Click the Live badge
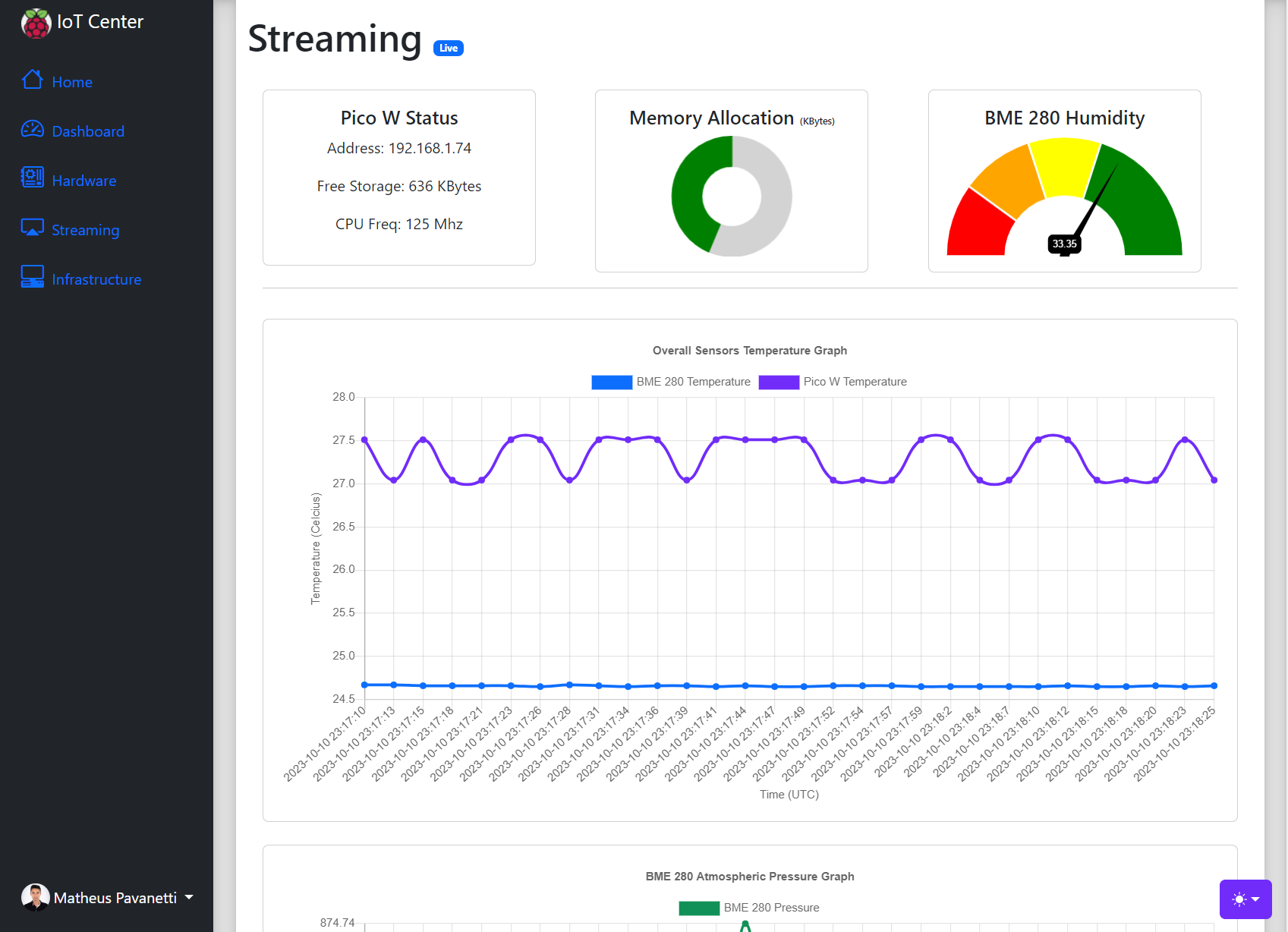This screenshot has width=1288, height=932. pyautogui.click(x=449, y=48)
